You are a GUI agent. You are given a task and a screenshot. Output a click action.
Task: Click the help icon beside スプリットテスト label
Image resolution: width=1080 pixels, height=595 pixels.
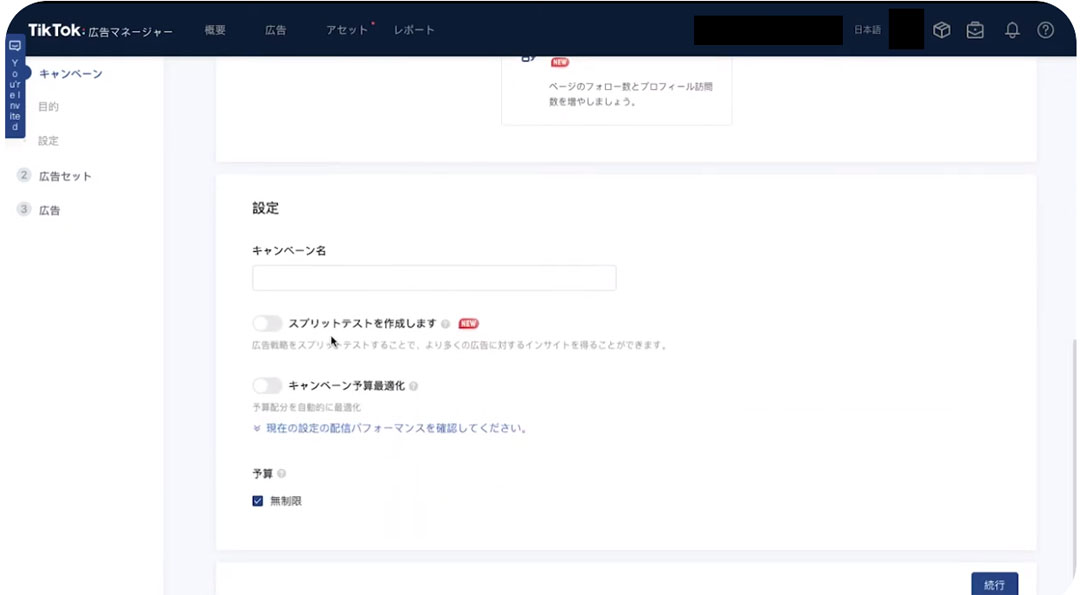tap(445, 322)
